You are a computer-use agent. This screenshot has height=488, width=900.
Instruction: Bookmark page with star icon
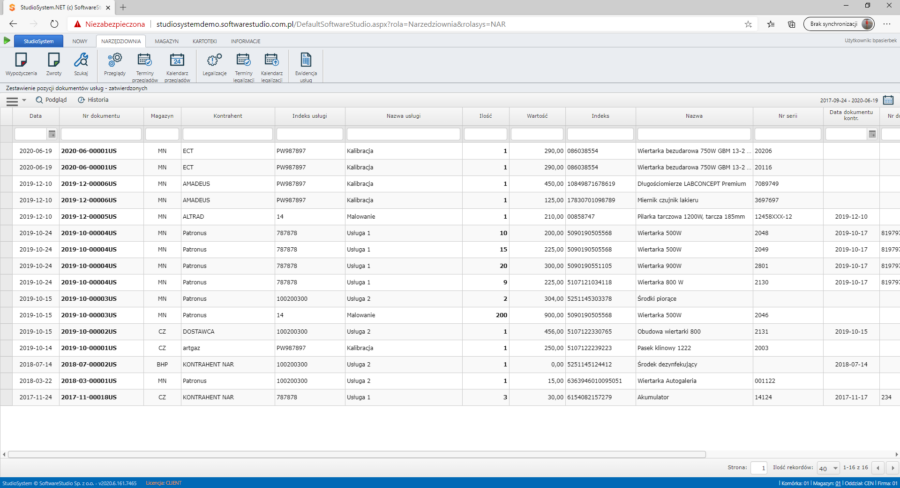coord(748,24)
